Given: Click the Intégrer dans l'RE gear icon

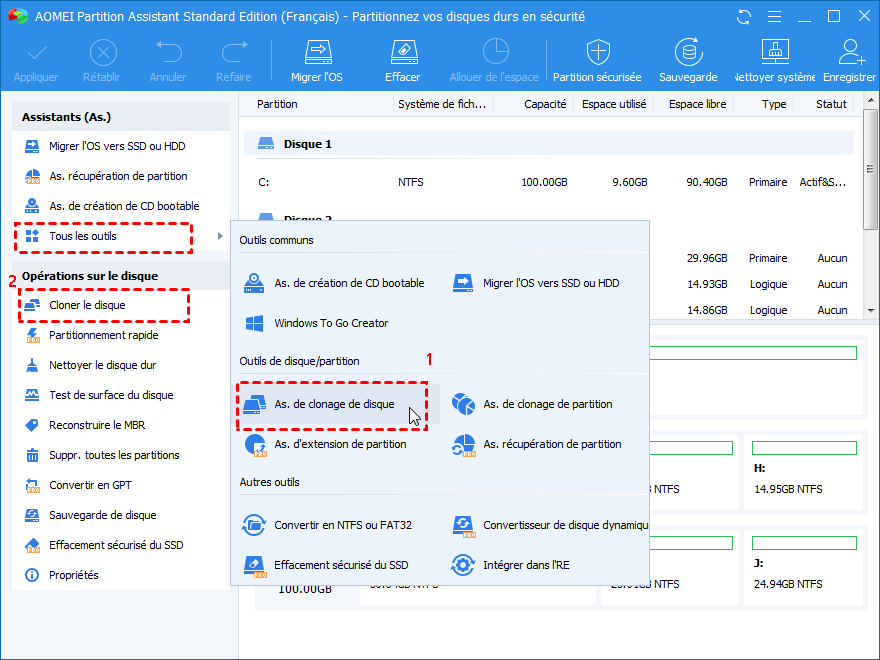Looking at the screenshot, I should (x=463, y=565).
